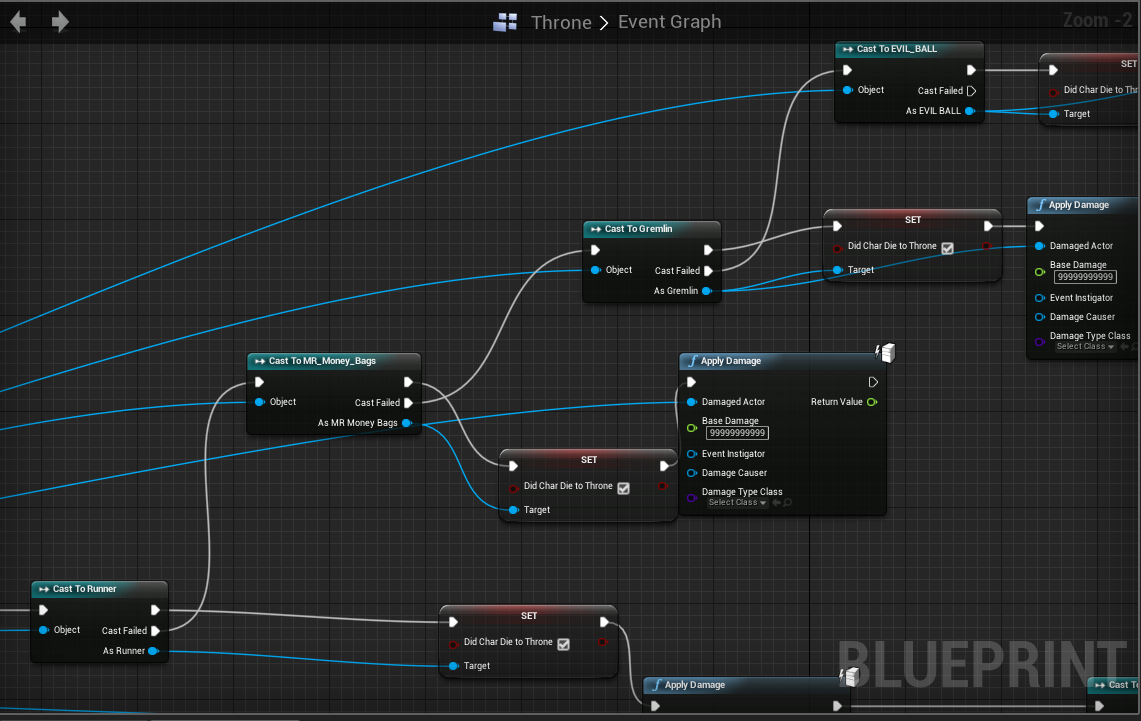Uncheck Did Char Die to Throne in the middle SET node
The width and height of the screenshot is (1141, 721).
pos(625,486)
